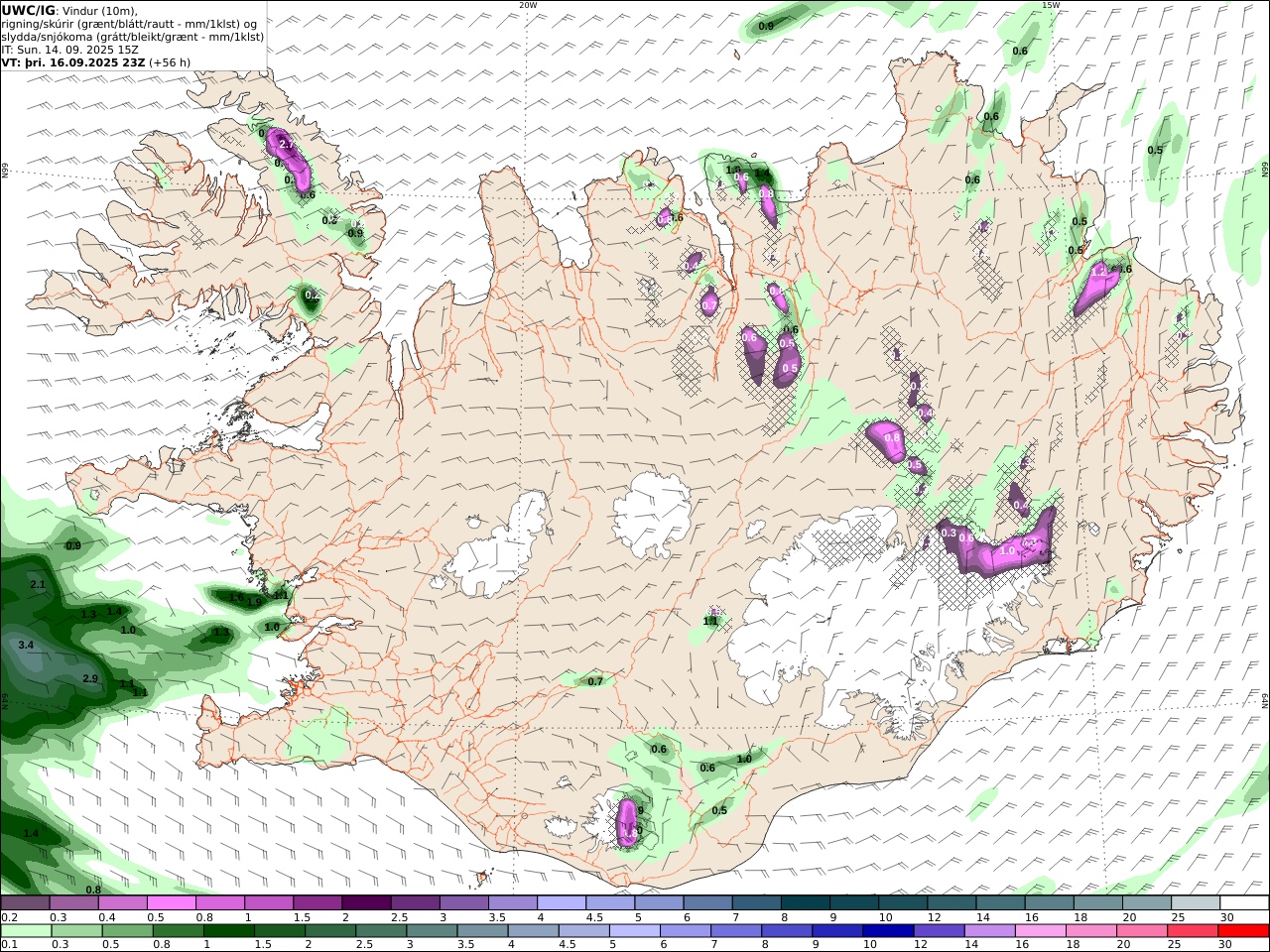The height and width of the screenshot is (952, 1270).
Task: Select the darkest green rain swatch starting at 1
Action: 229,931
